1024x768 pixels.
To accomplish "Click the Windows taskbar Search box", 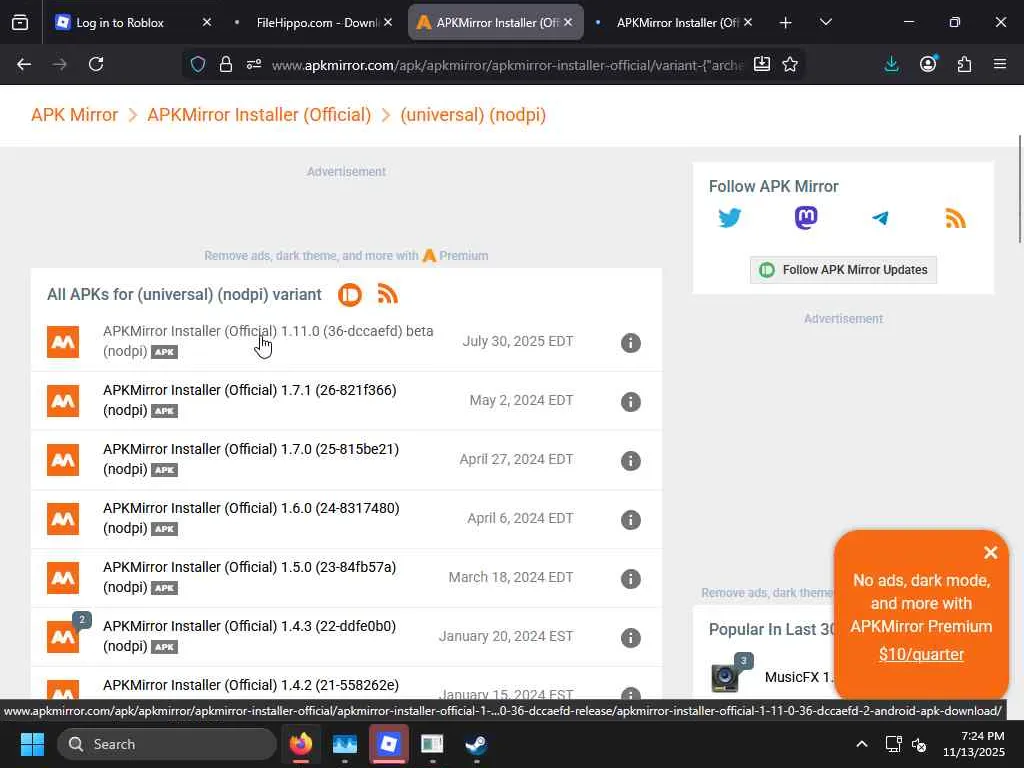I will [x=167, y=744].
